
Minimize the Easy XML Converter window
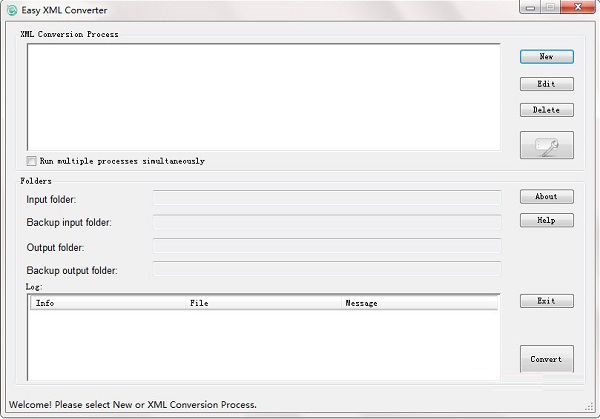tap(530, 7)
